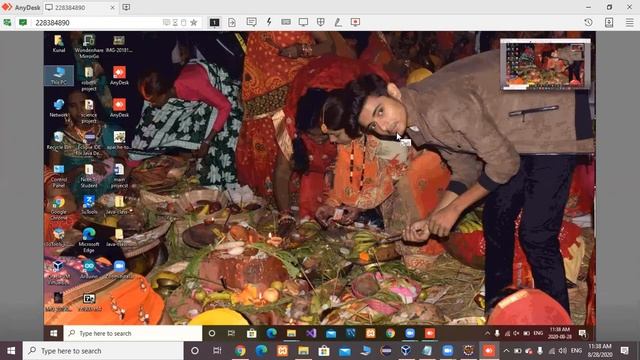Select the science project file icon

[89, 111]
